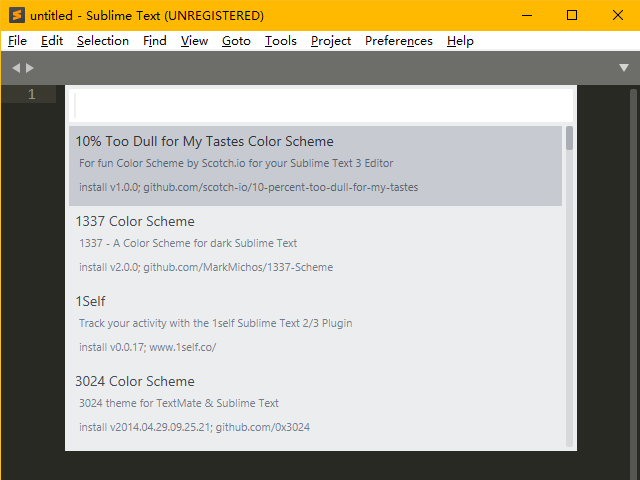Open the tab list dropdown arrow
This screenshot has height=480, width=640.
tap(624, 68)
